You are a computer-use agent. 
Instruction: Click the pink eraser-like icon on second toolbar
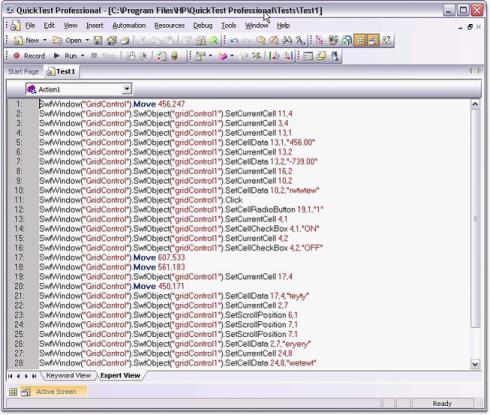(x=222, y=56)
